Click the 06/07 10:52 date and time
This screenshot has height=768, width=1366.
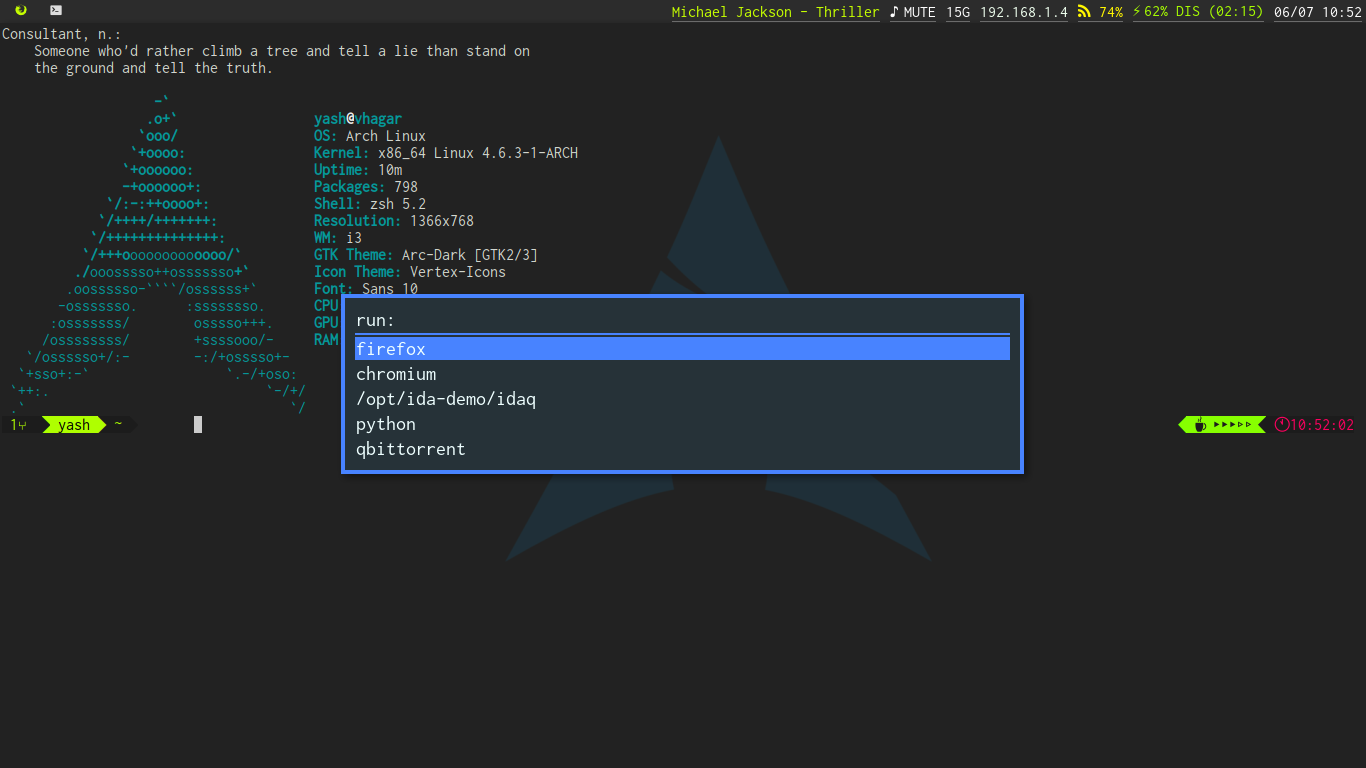(x=1318, y=12)
